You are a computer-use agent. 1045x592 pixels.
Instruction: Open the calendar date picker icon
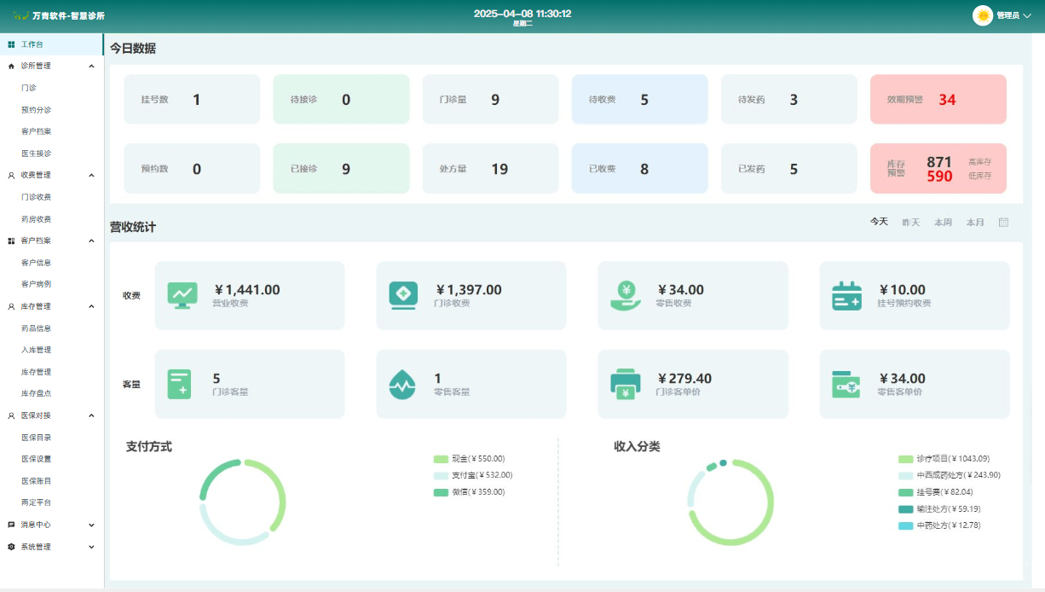pos(1003,222)
